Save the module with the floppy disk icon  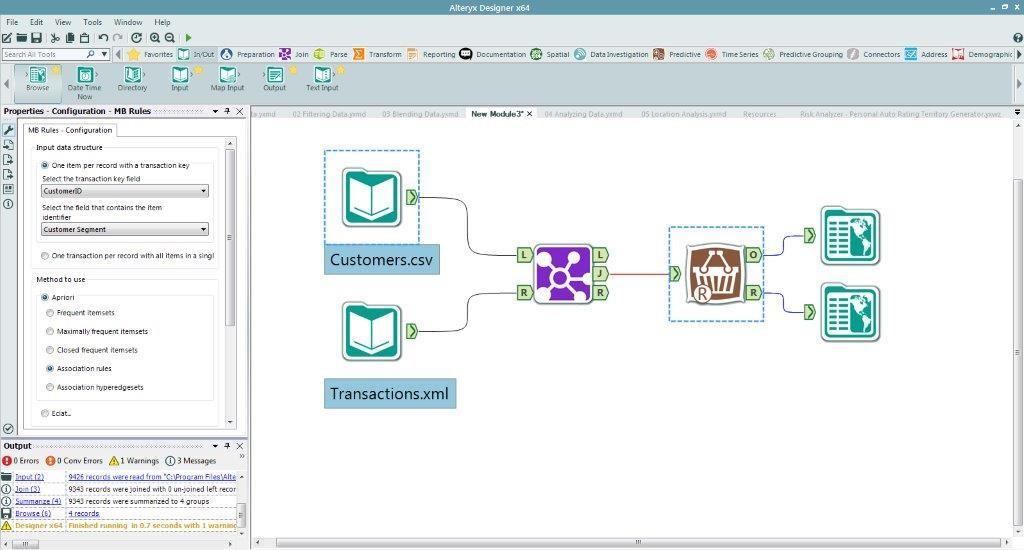coord(36,38)
